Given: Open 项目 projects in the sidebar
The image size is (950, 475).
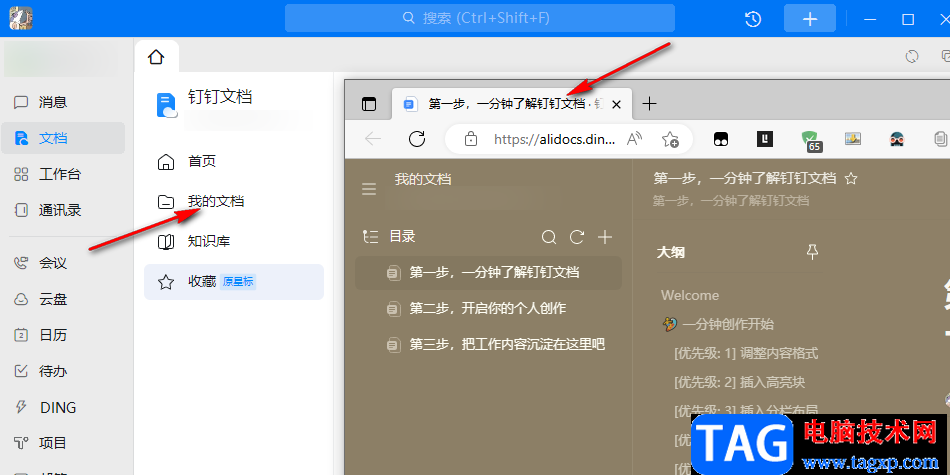Looking at the screenshot, I should (x=63, y=443).
